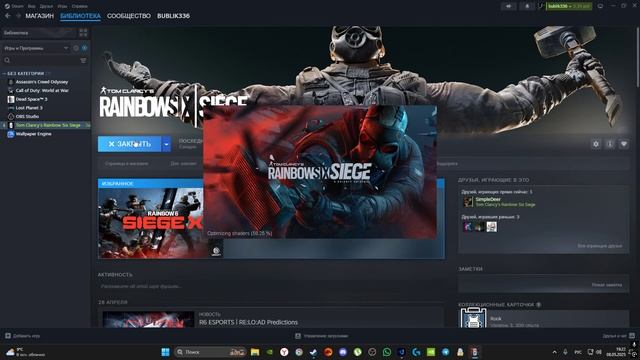Viewport: 640px width, 360px height.
Task: Open Telegram from the taskbar
Action: [x=445, y=352]
